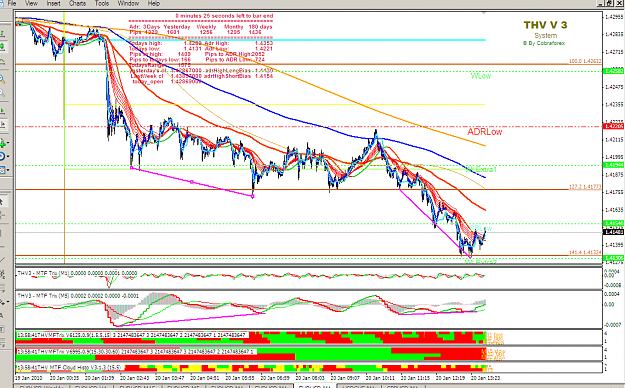
Task: Toggle Auto Scroll green arrow icon
Action: pos(2,110)
